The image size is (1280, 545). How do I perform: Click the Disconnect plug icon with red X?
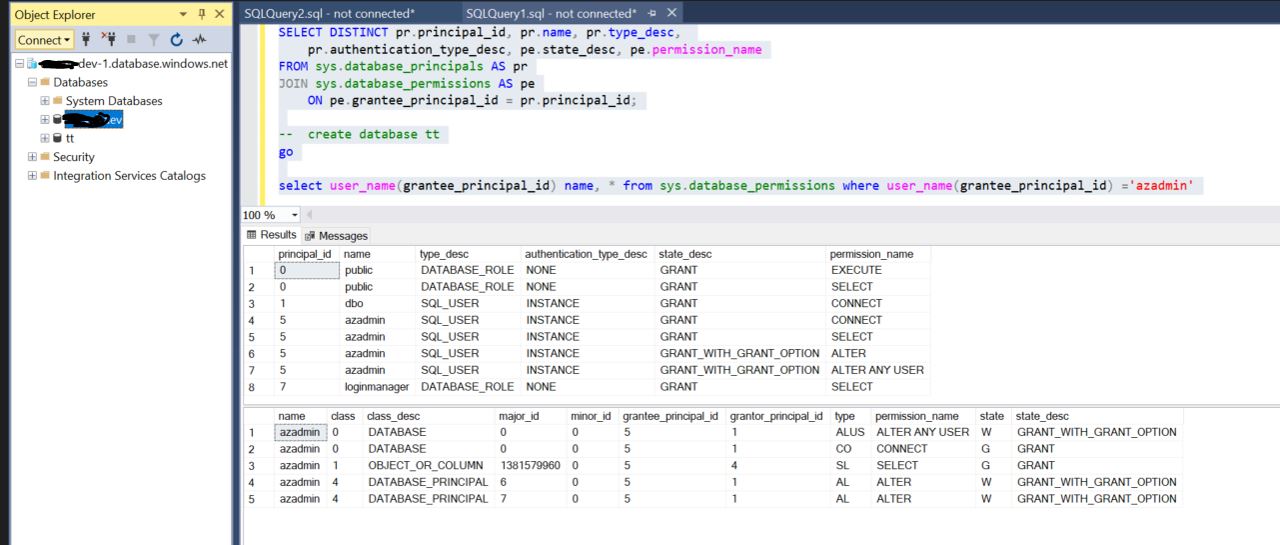[x=109, y=40]
